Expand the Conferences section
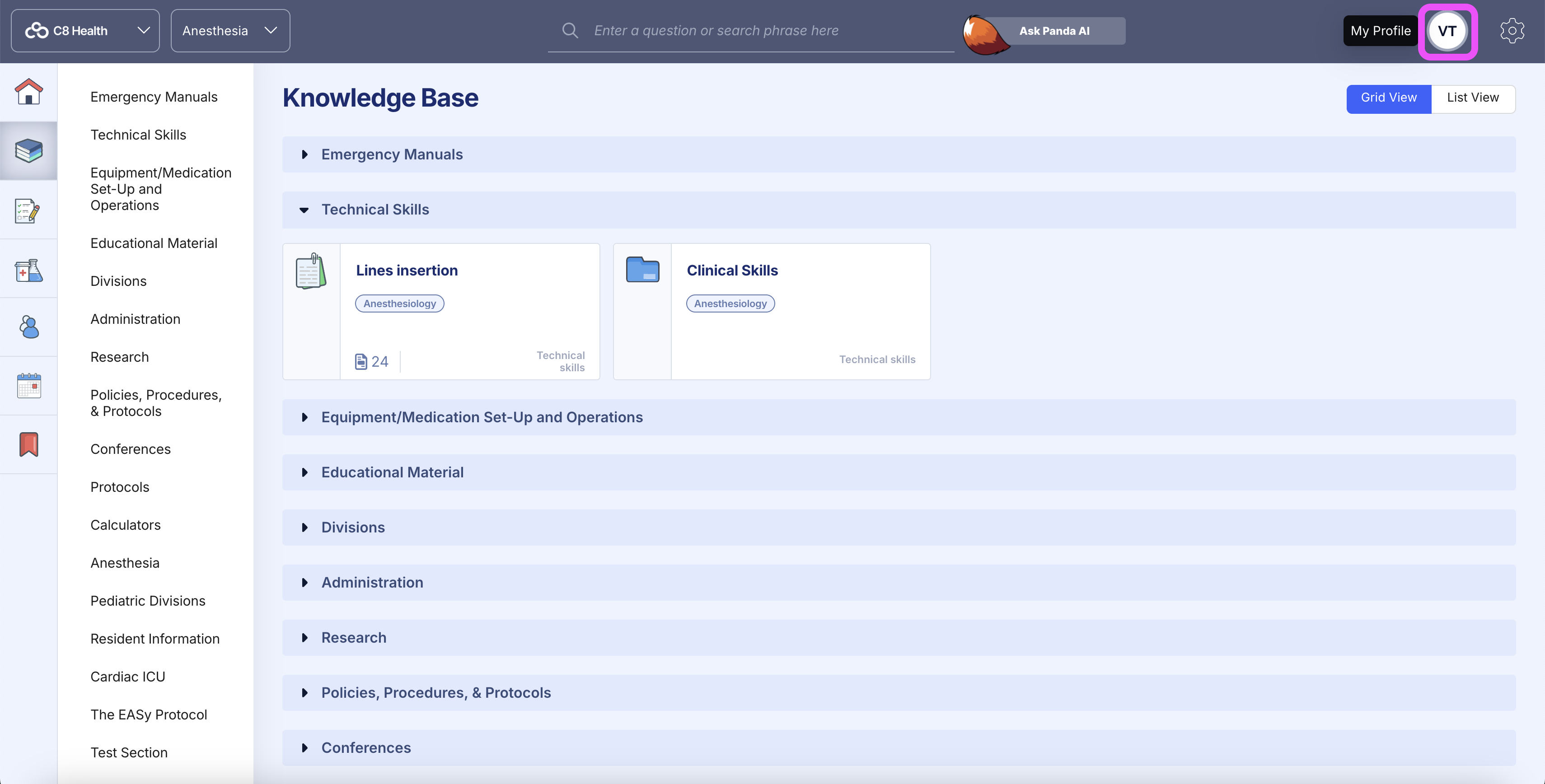The height and width of the screenshot is (784, 1545). [x=899, y=748]
